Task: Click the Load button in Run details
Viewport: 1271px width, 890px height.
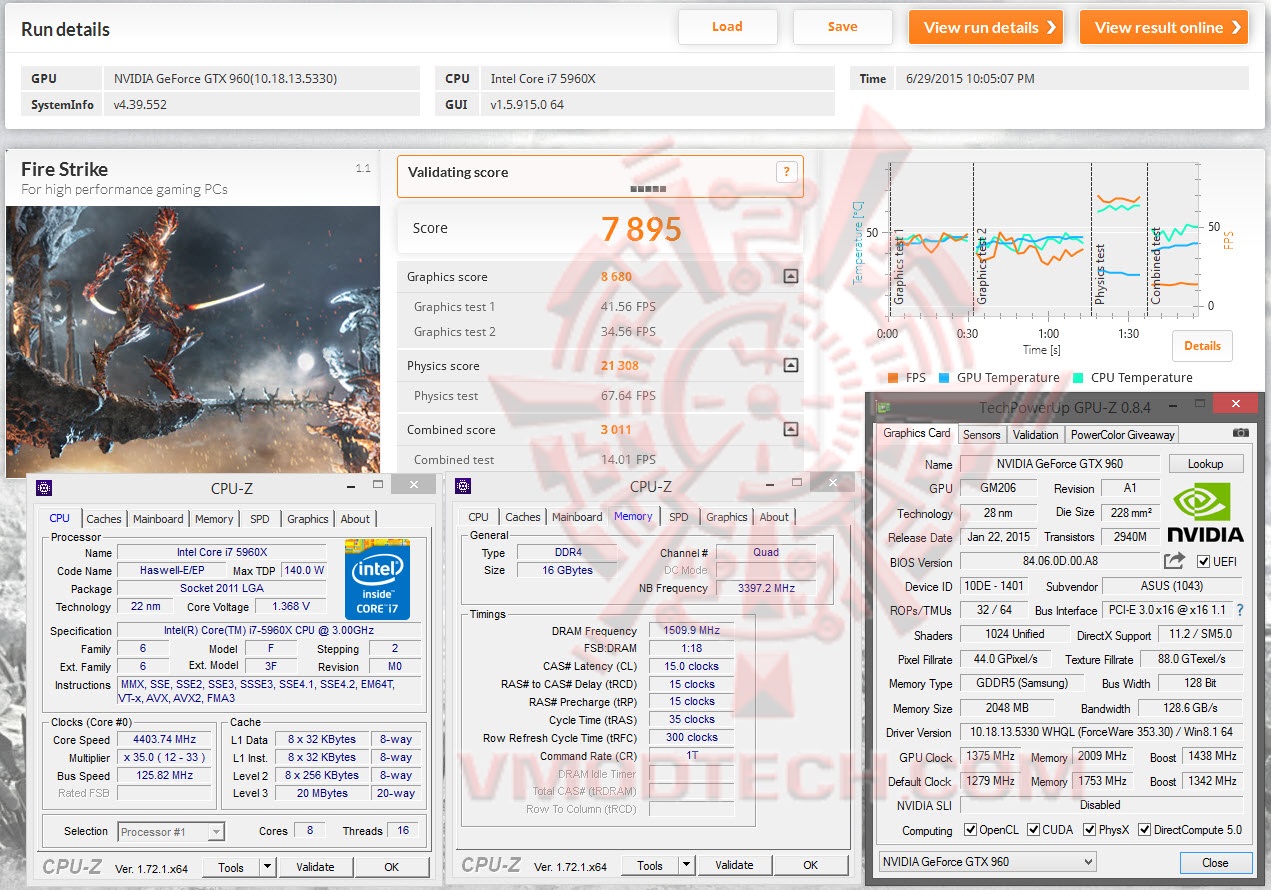Action: (727, 27)
